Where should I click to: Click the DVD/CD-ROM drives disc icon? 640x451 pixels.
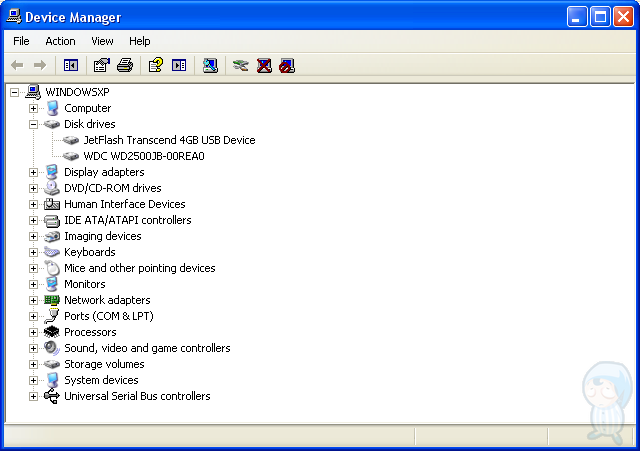coord(52,188)
